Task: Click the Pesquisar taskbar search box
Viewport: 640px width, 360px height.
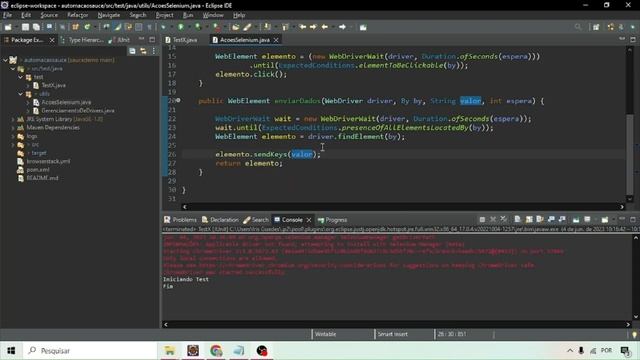Action: point(89,351)
